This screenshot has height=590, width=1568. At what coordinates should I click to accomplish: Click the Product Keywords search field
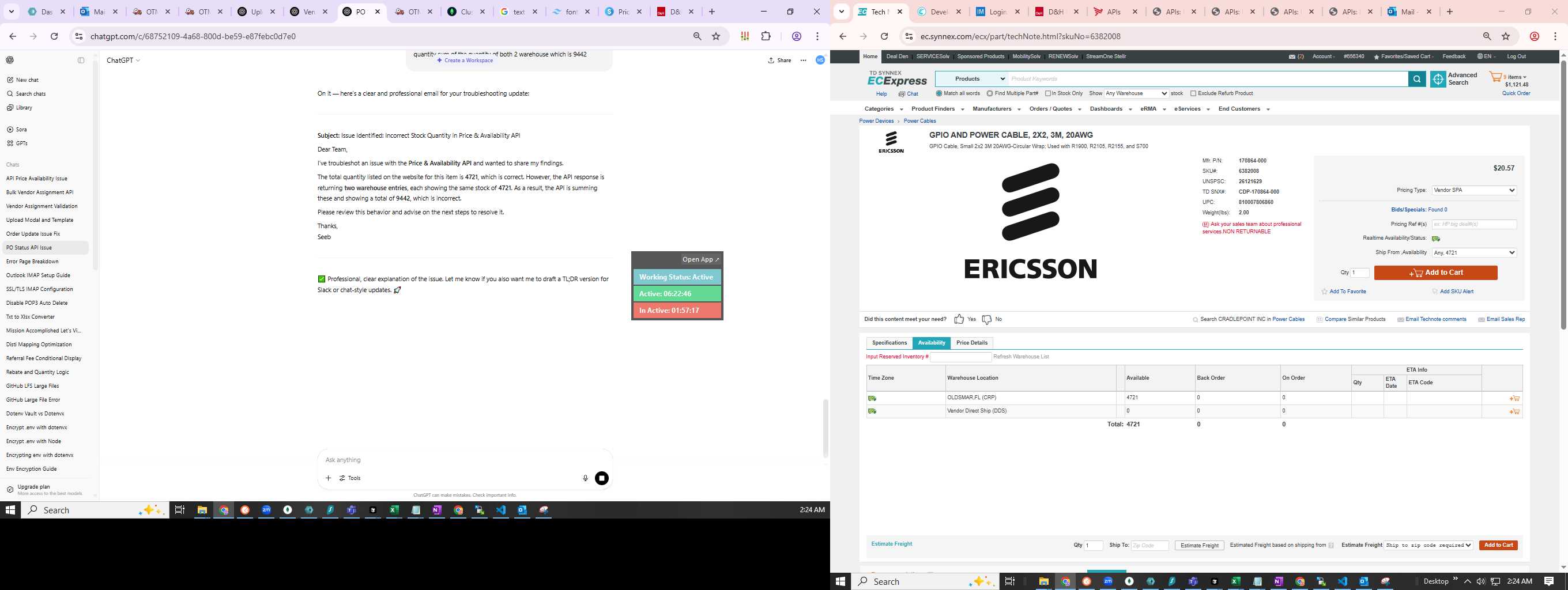1208,79
